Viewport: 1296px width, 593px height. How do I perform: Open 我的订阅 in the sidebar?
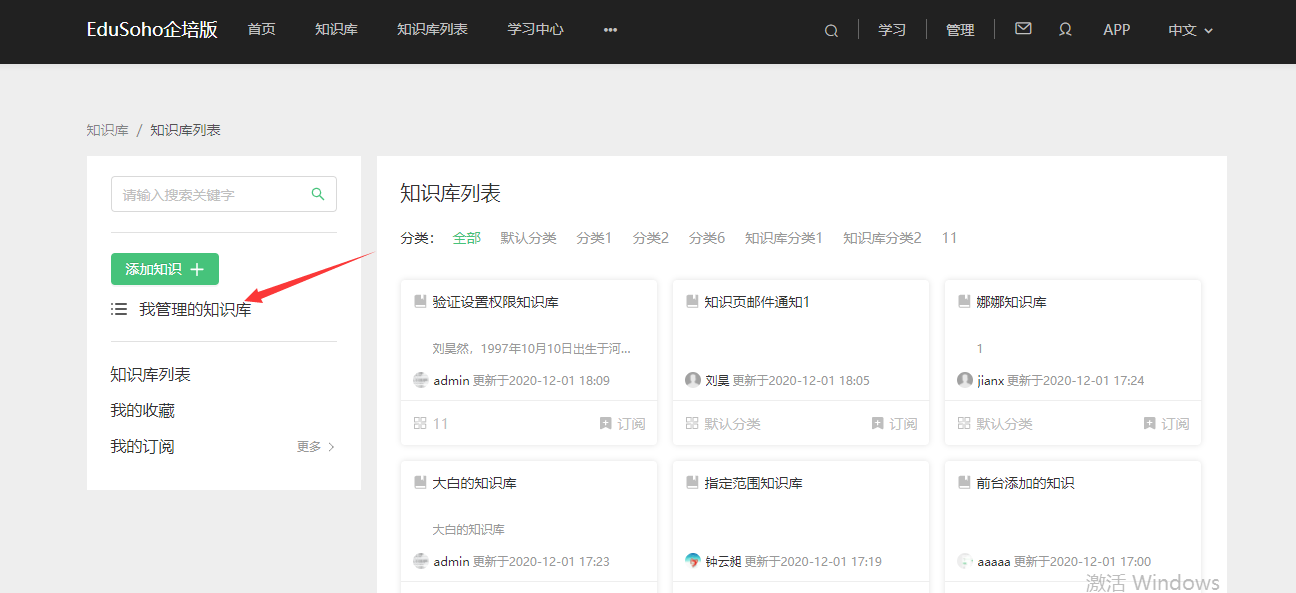[x=142, y=447]
